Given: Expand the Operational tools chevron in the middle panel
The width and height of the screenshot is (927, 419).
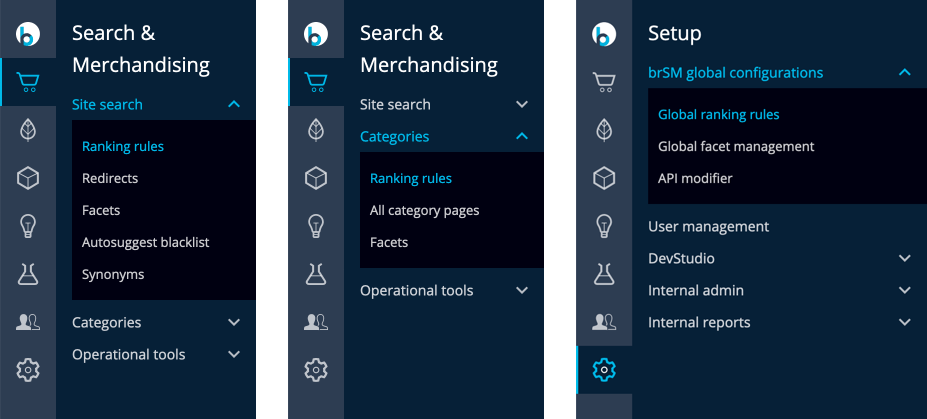Looking at the screenshot, I should 521,291.
